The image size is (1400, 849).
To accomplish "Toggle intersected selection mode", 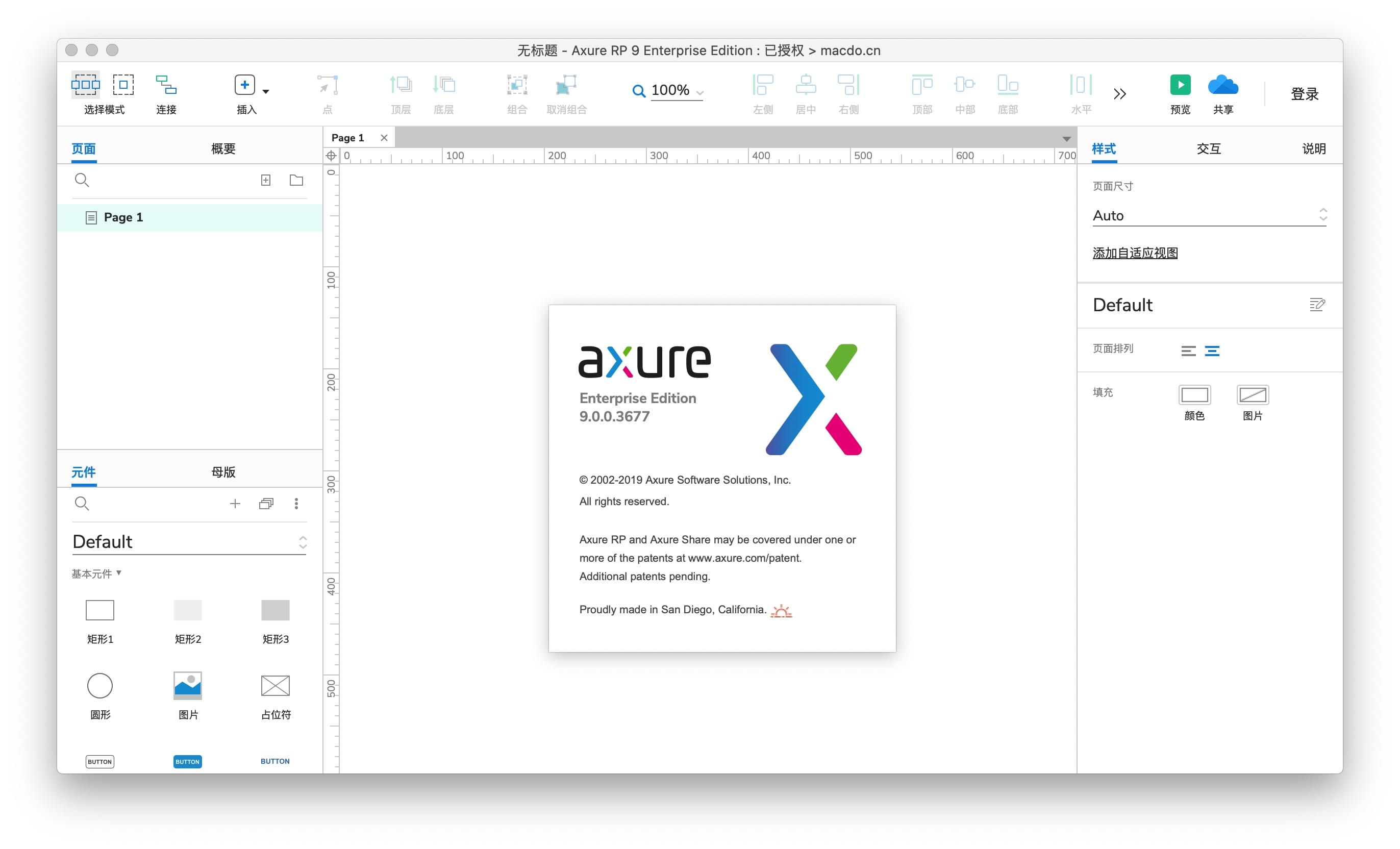I will 85,85.
